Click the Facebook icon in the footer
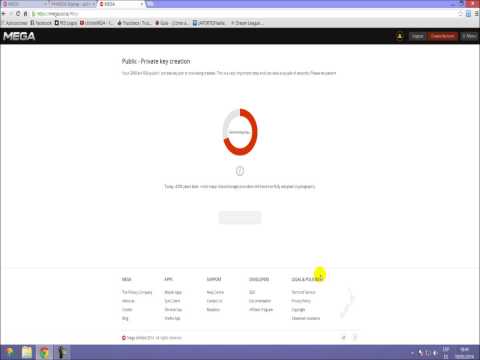The width and height of the screenshot is (480, 360). 355,338
